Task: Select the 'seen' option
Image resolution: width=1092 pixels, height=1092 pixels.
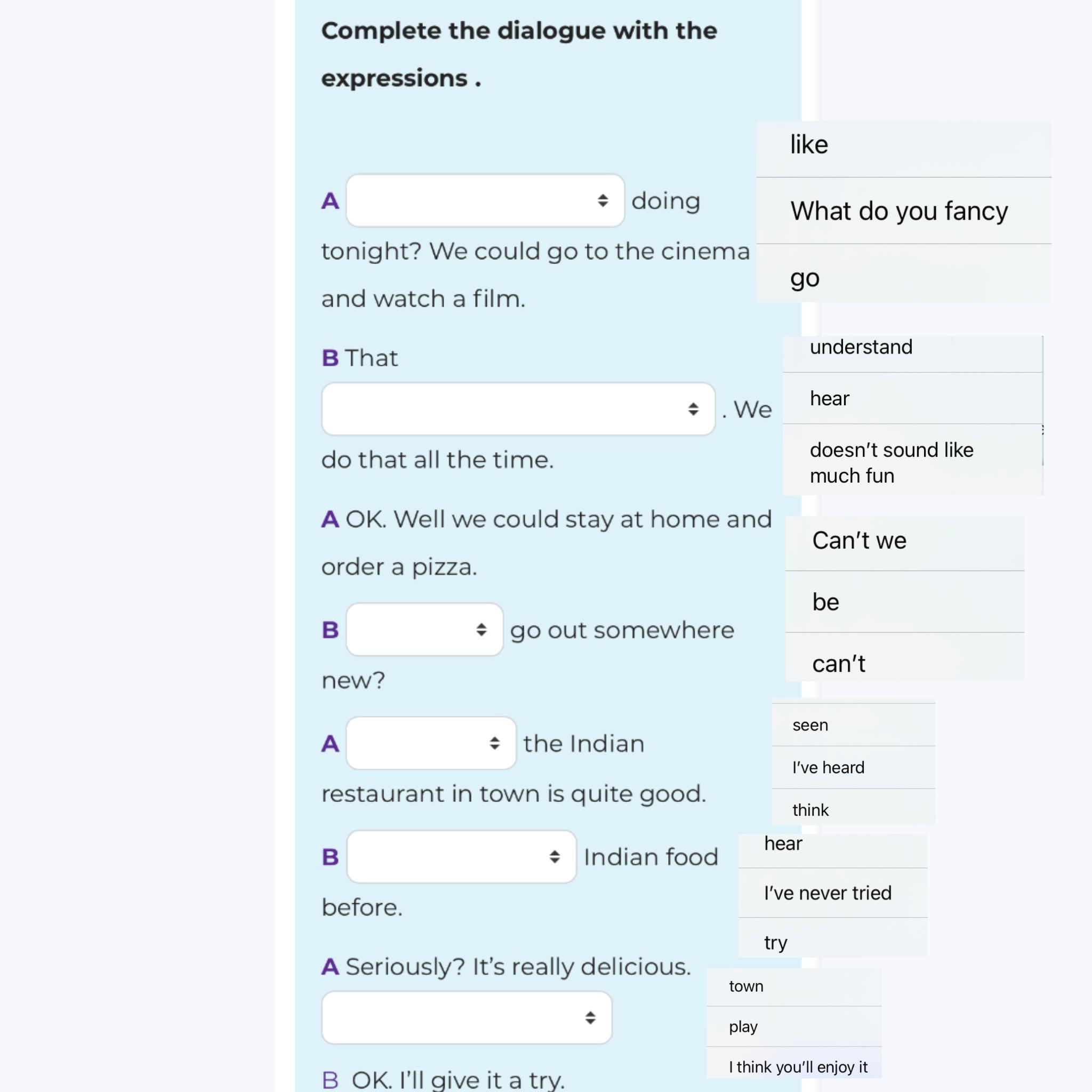Action: (853, 725)
